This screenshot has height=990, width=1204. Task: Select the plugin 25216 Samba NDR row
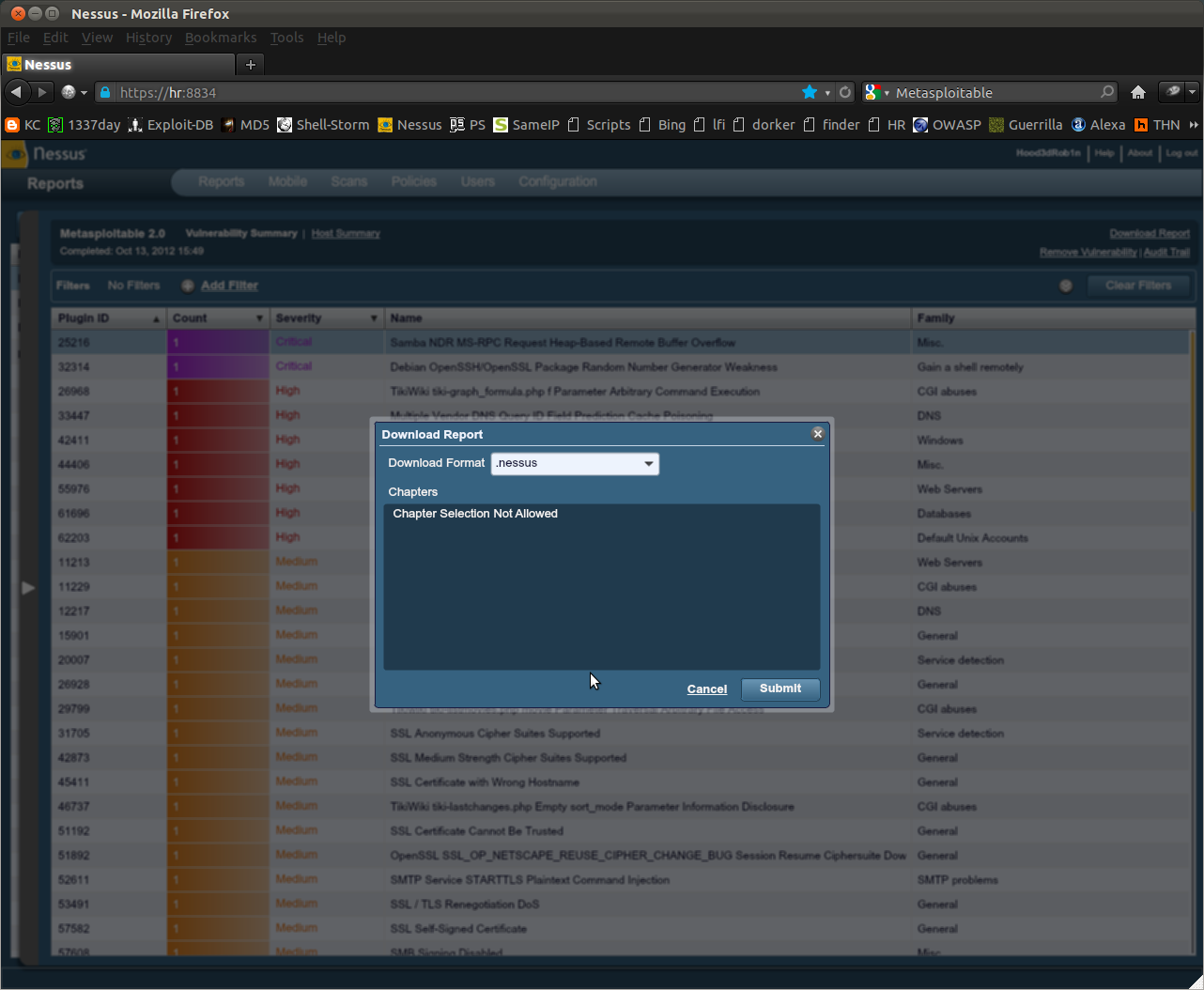point(622,343)
